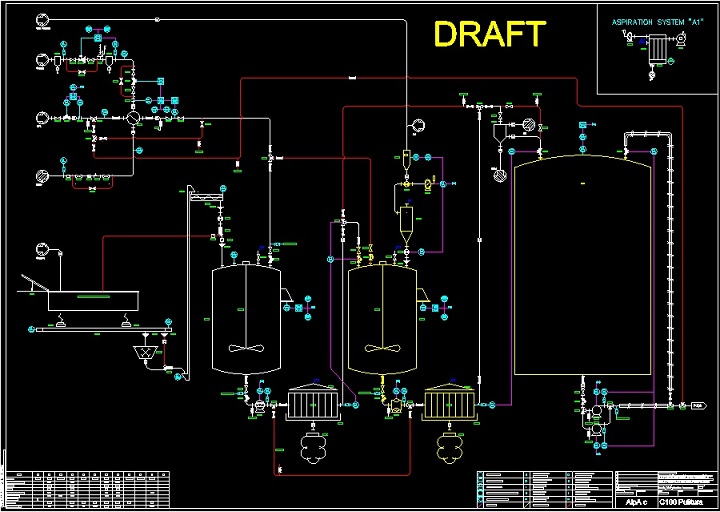Screen dimensions: 720x512
Task: Click the white cone separator near the storage tank
Action: click(501, 133)
